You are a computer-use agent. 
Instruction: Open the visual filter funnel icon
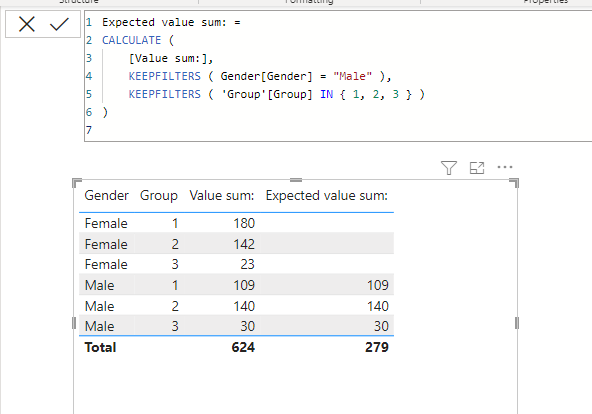(449, 168)
